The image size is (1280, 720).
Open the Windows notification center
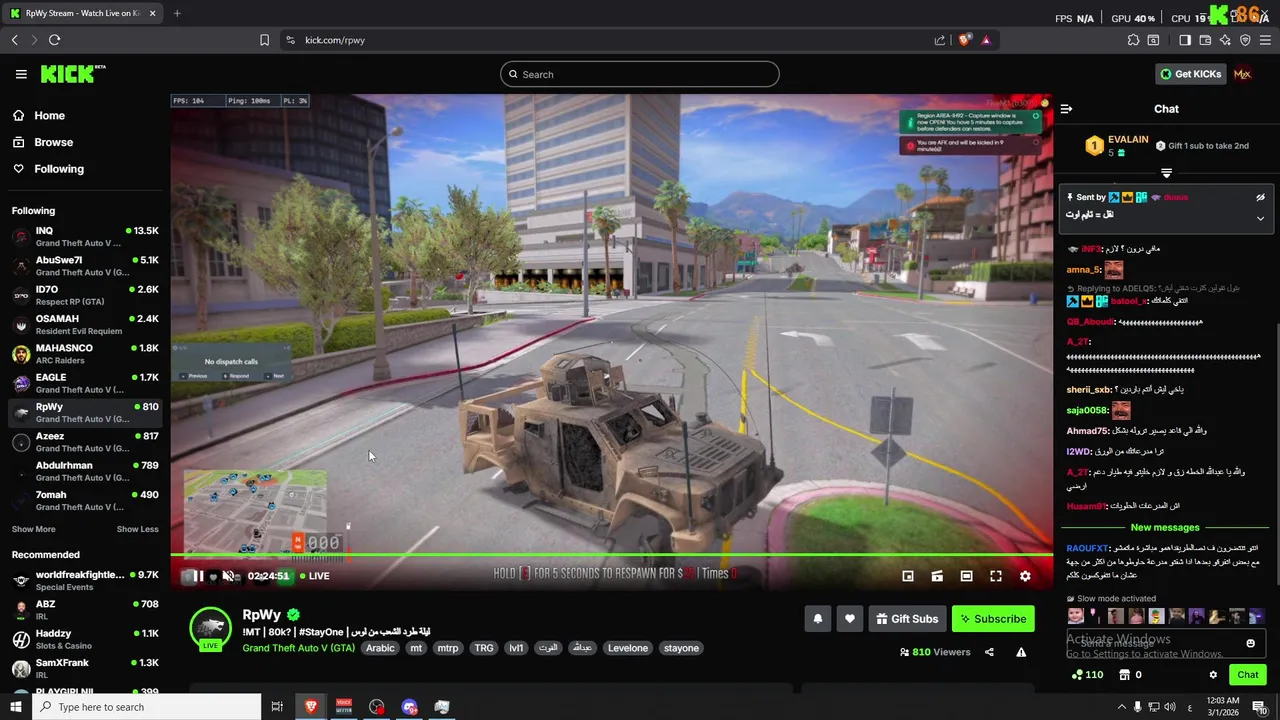[1259, 707]
